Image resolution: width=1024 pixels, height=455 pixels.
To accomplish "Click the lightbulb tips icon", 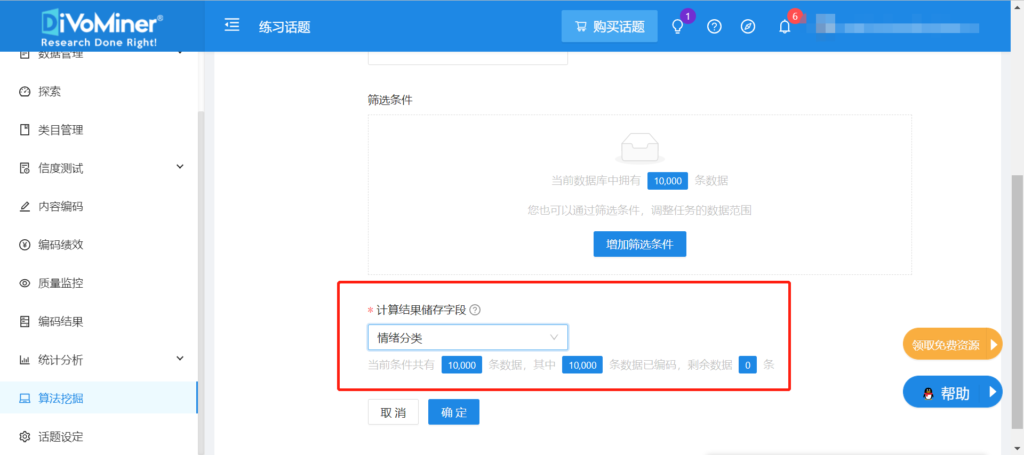I will (678, 27).
